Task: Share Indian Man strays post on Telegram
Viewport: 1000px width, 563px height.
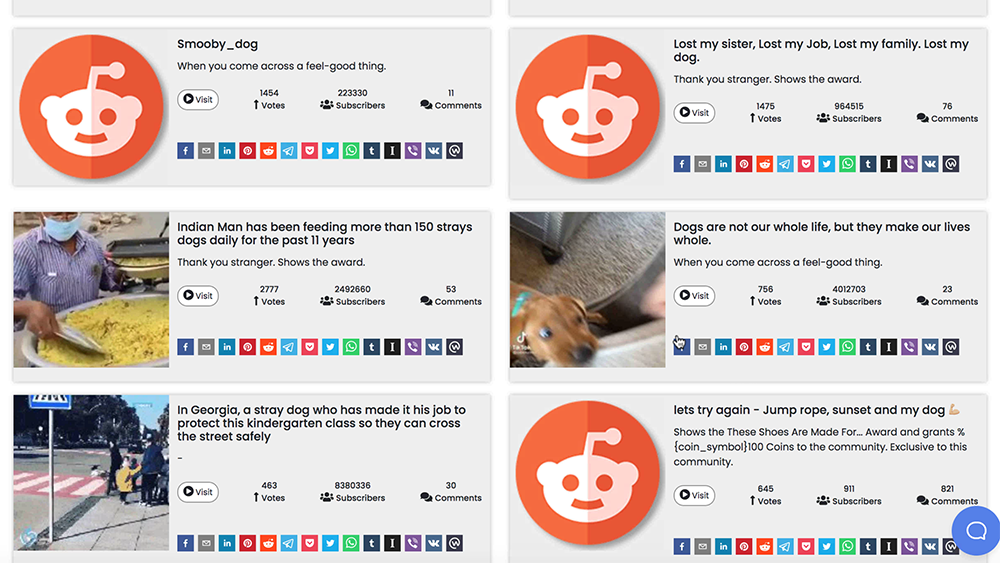Action: click(x=289, y=347)
